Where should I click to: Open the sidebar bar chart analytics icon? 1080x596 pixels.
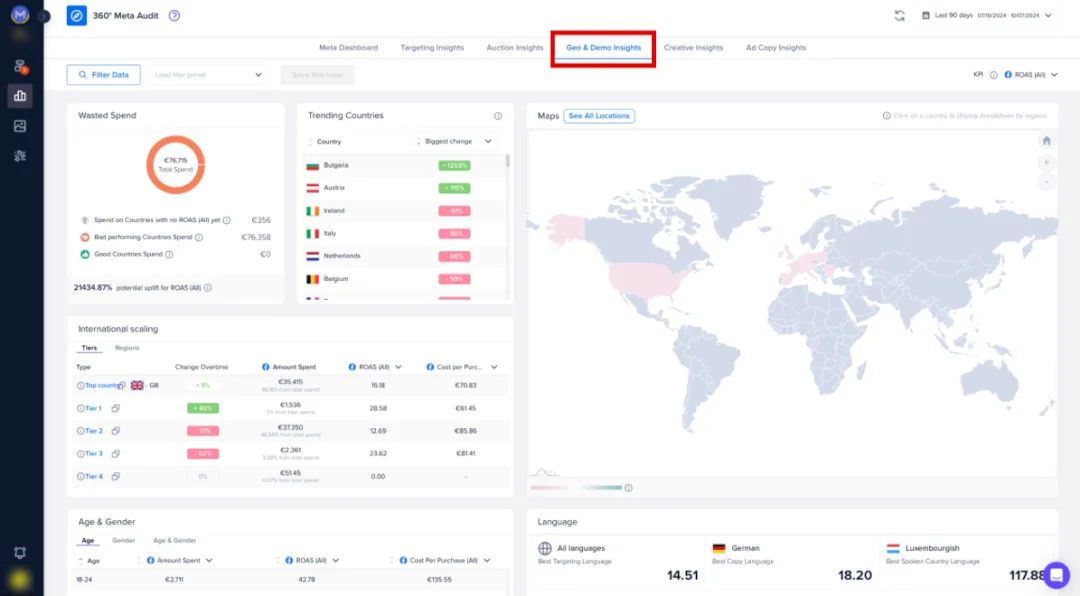20,96
